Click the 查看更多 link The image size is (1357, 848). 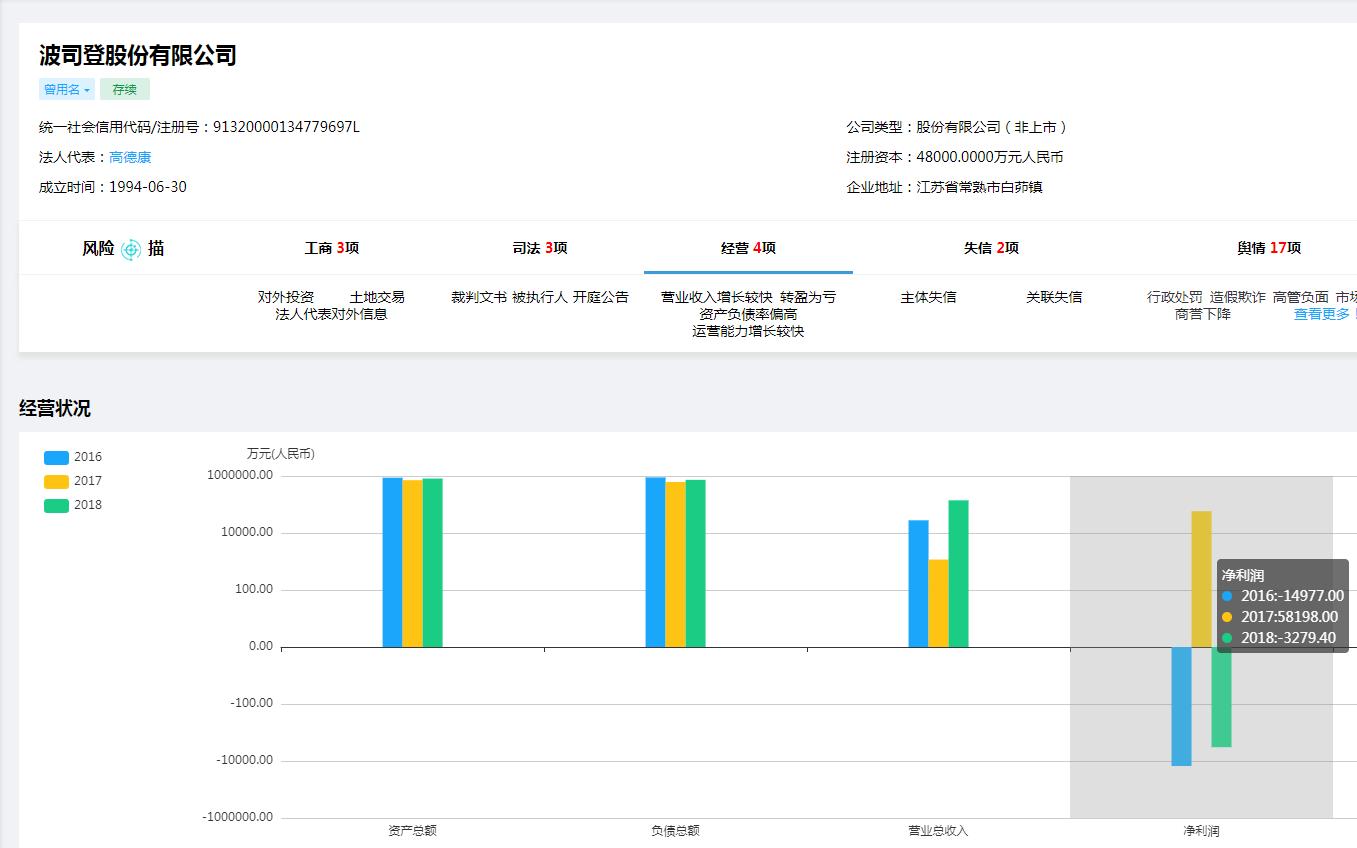point(1322,314)
